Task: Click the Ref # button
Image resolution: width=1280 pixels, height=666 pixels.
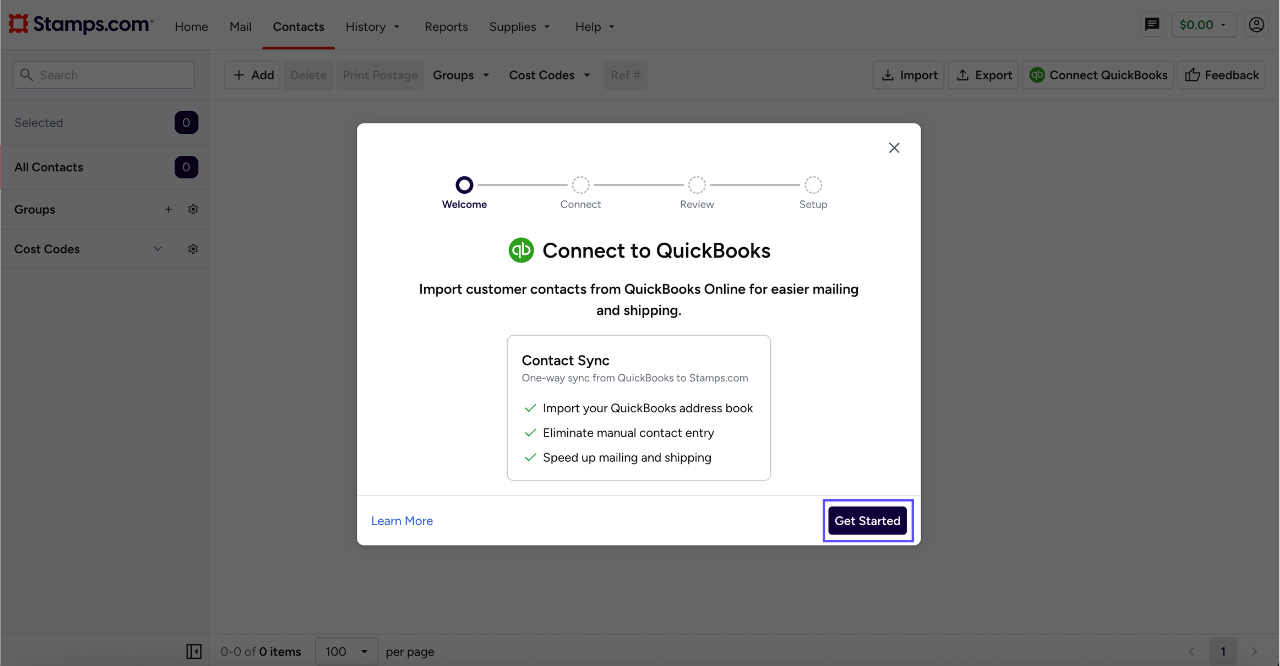Action: point(626,75)
